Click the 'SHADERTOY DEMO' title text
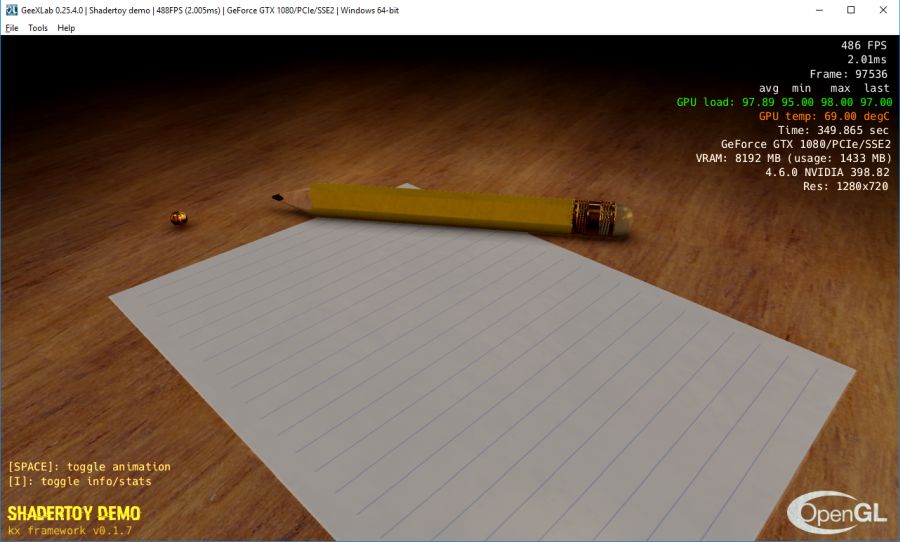 pos(74,513)
